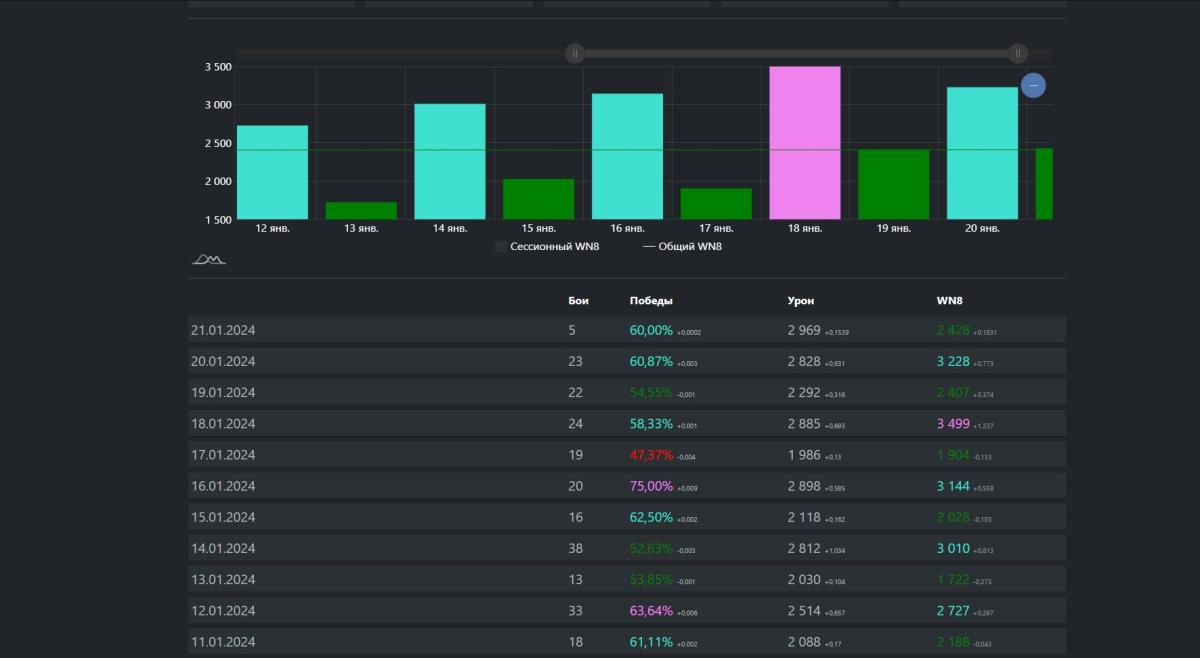The image size is (1200, 658).
Task: Click the green 13 янв. bar
Action: [361, 210]
